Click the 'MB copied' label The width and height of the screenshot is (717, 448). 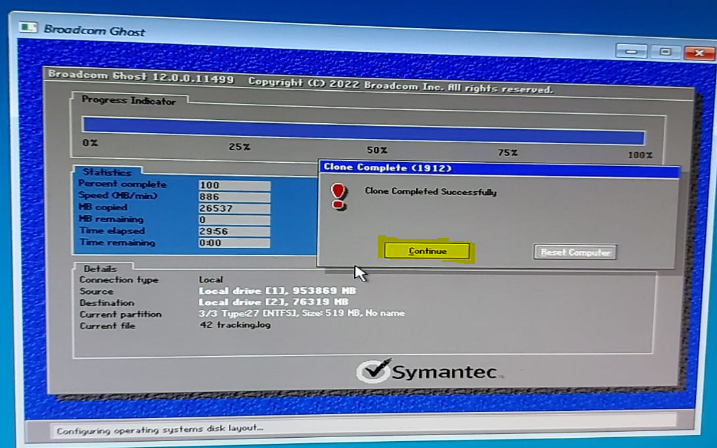point(103,207)
